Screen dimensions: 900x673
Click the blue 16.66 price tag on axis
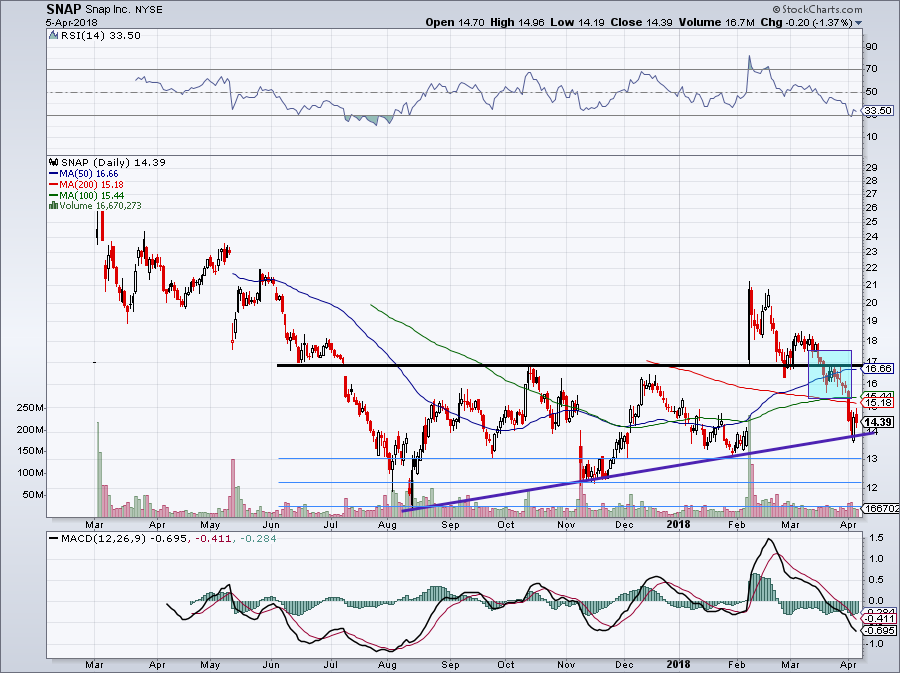coord(879,368)
